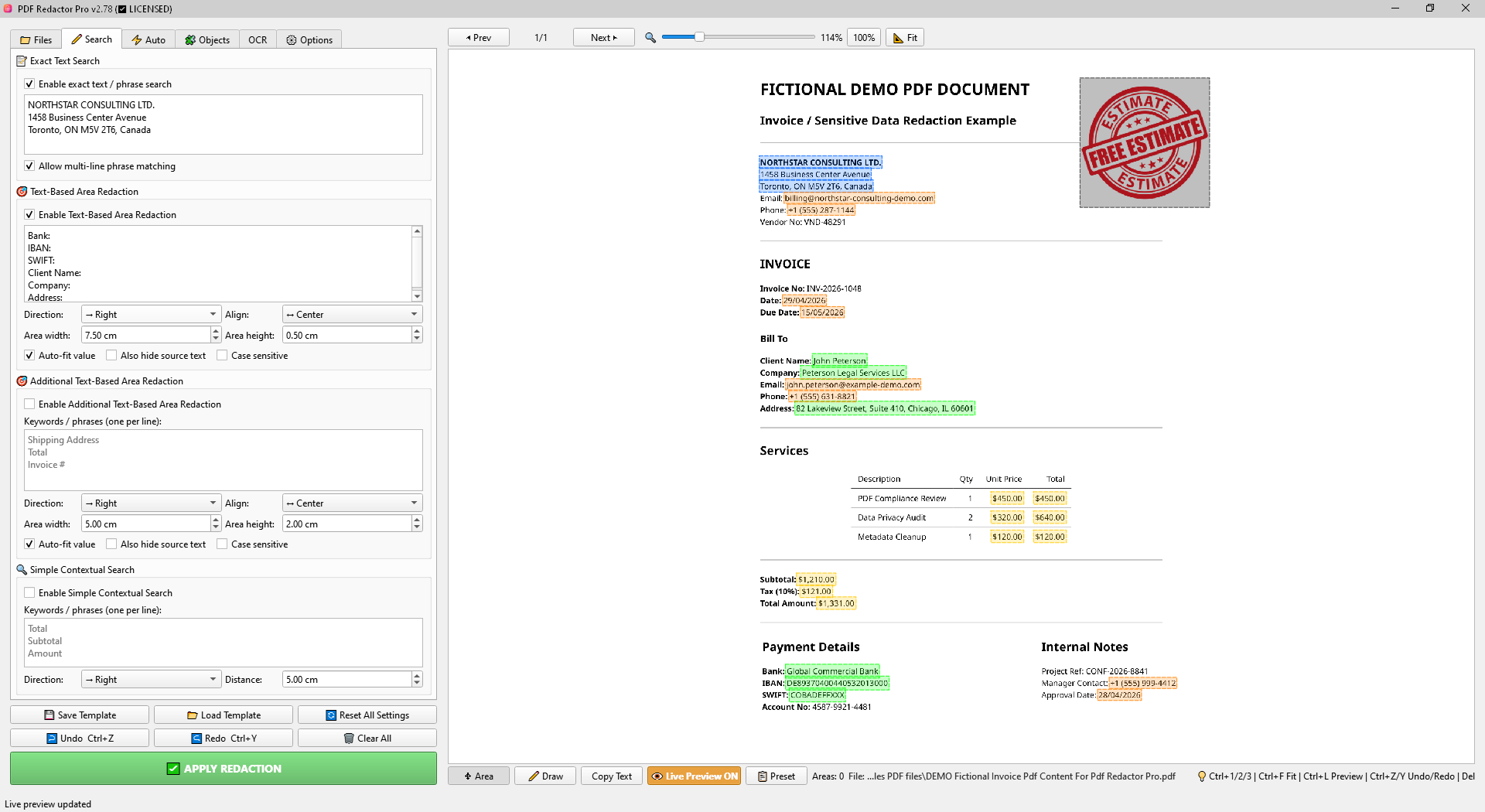Click the 5.00 cm Area width stepper

216,524
